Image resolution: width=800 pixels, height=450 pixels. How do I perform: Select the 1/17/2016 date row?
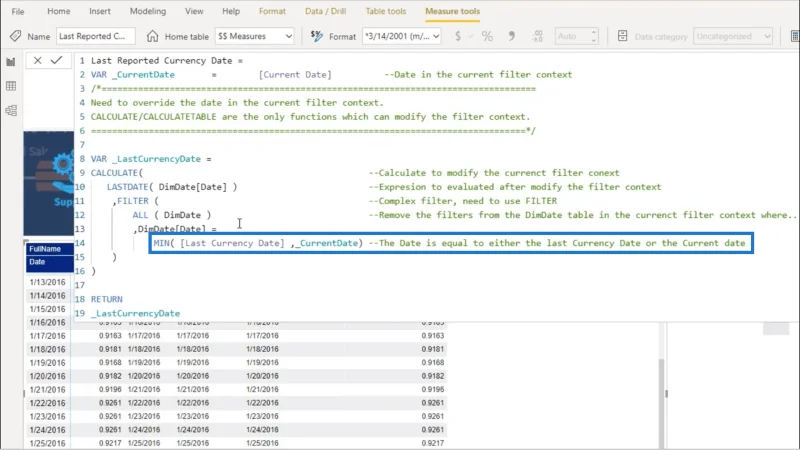coord(47,336)
